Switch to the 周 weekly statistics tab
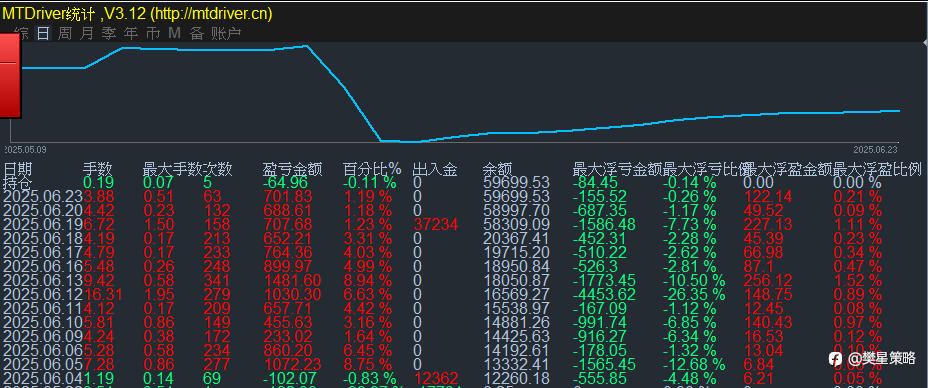The image size is (928, 388). pos(65,33)
